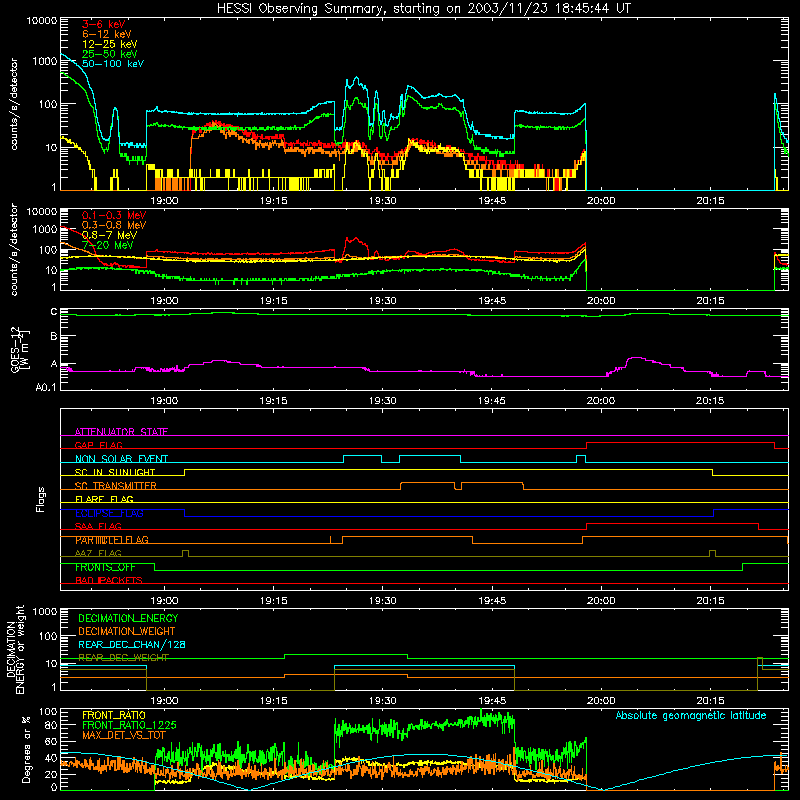
Task: Select the 6-12 keV legend label
Action: pyautogui.click(x=107, y=34)
